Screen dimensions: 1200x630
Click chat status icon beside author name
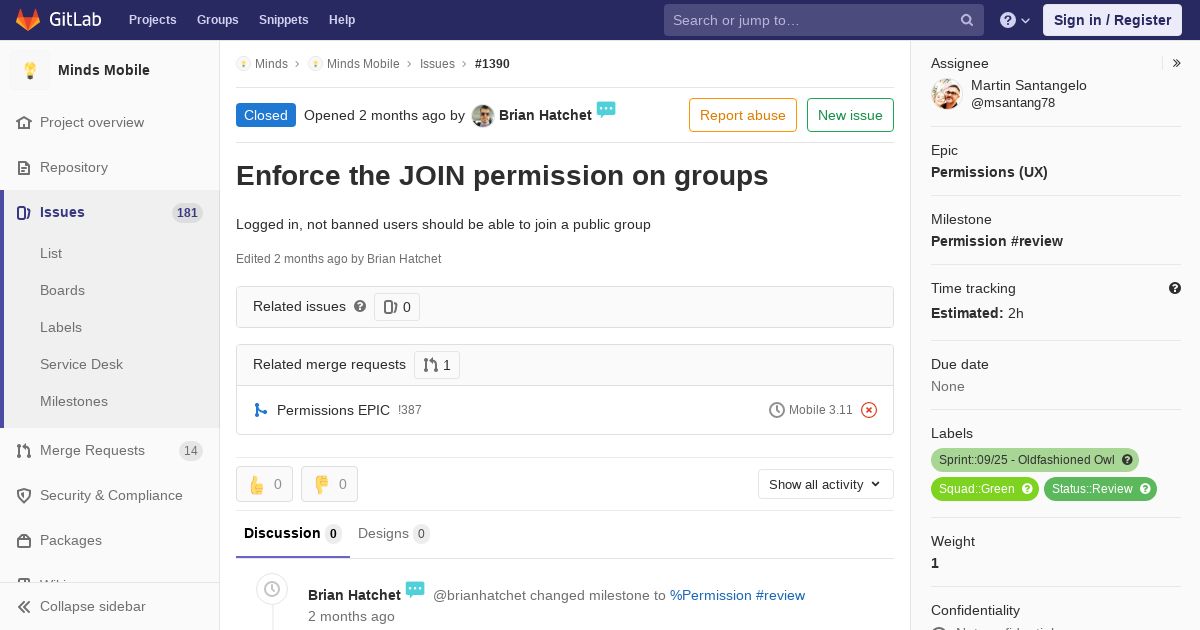606,109
